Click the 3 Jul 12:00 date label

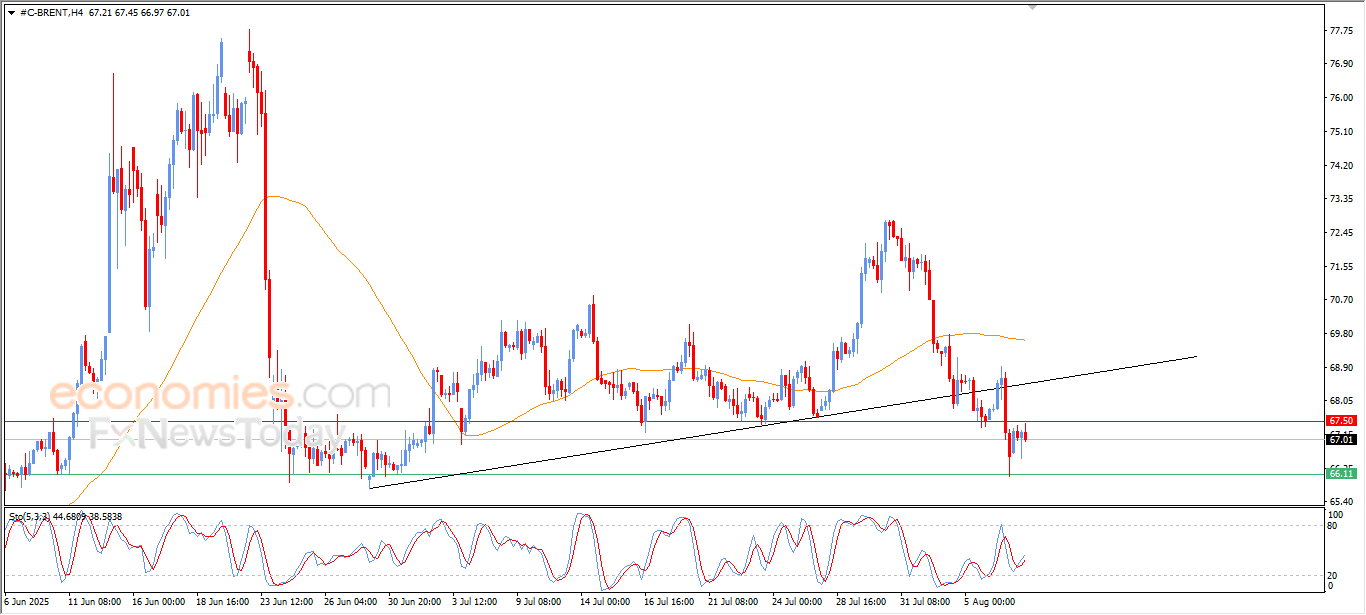click(x=476, y=602)
